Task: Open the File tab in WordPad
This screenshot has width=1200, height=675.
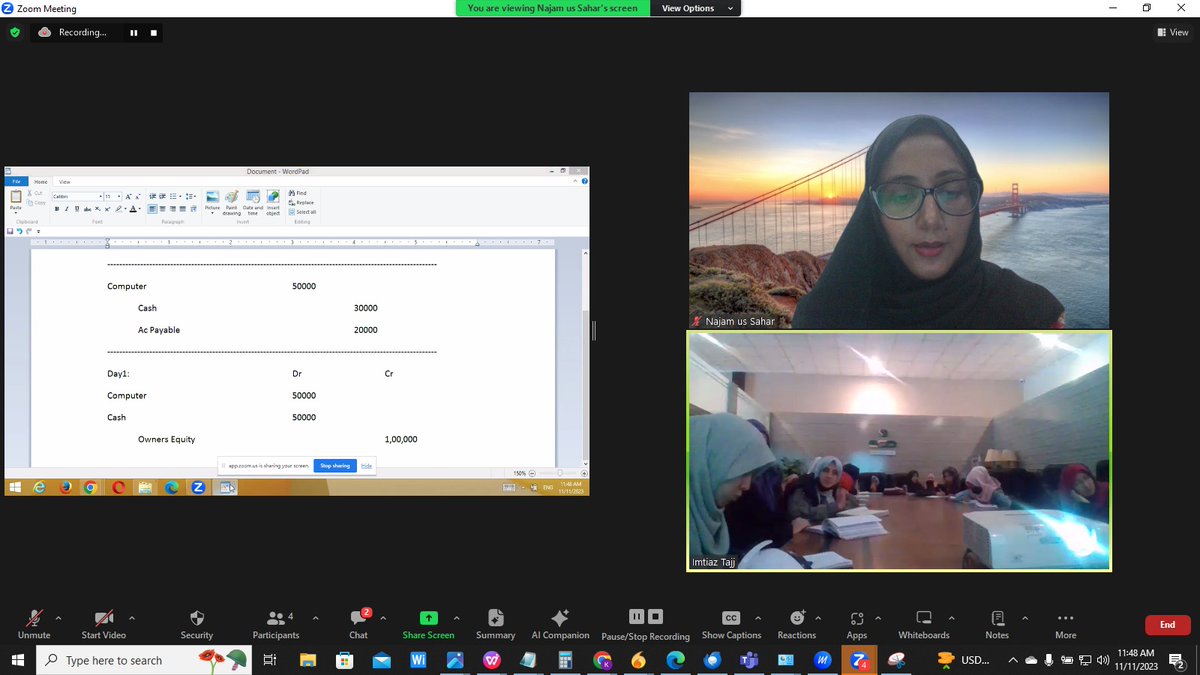Action: pyautogui.click(x=16, y=182)
